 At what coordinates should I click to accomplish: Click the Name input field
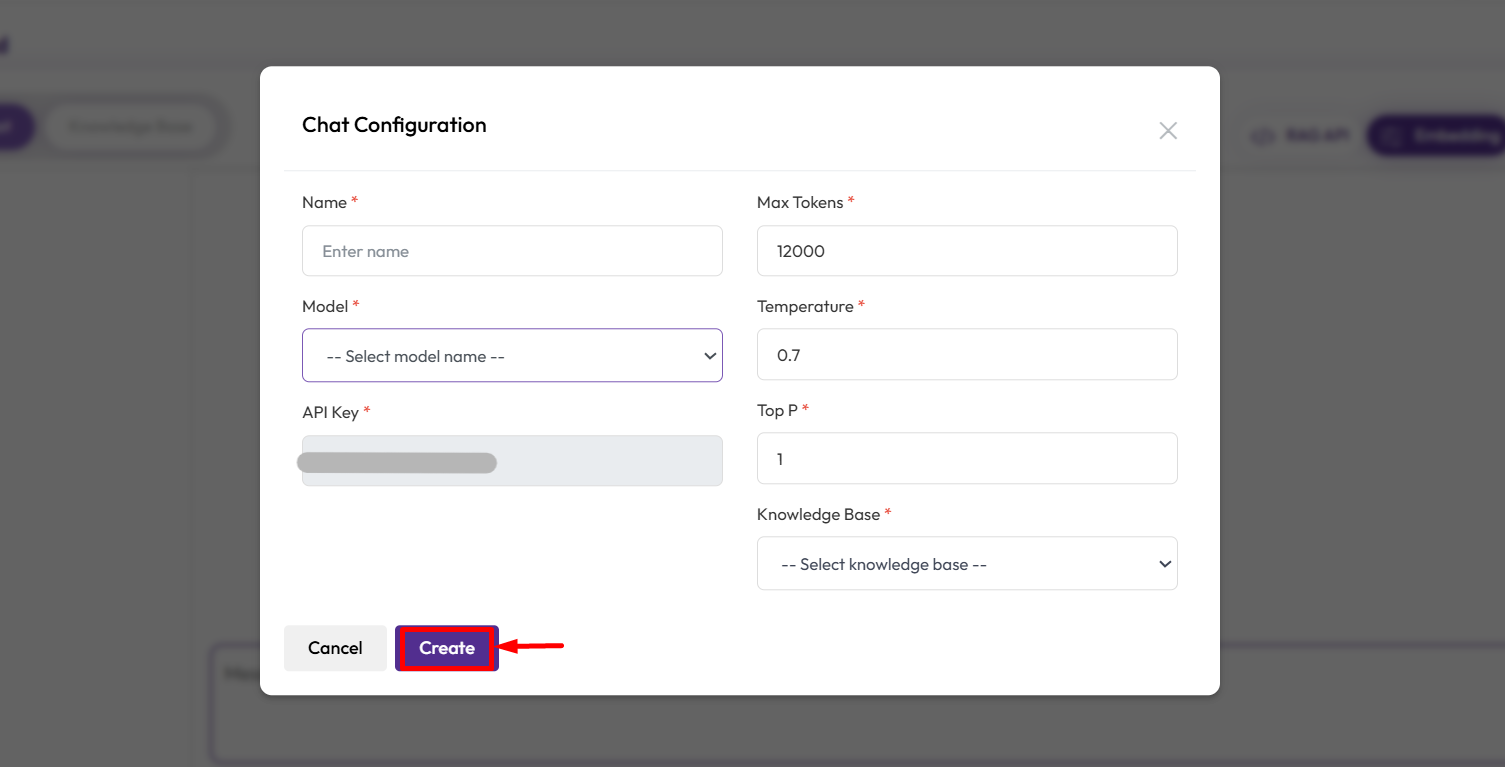512,251
